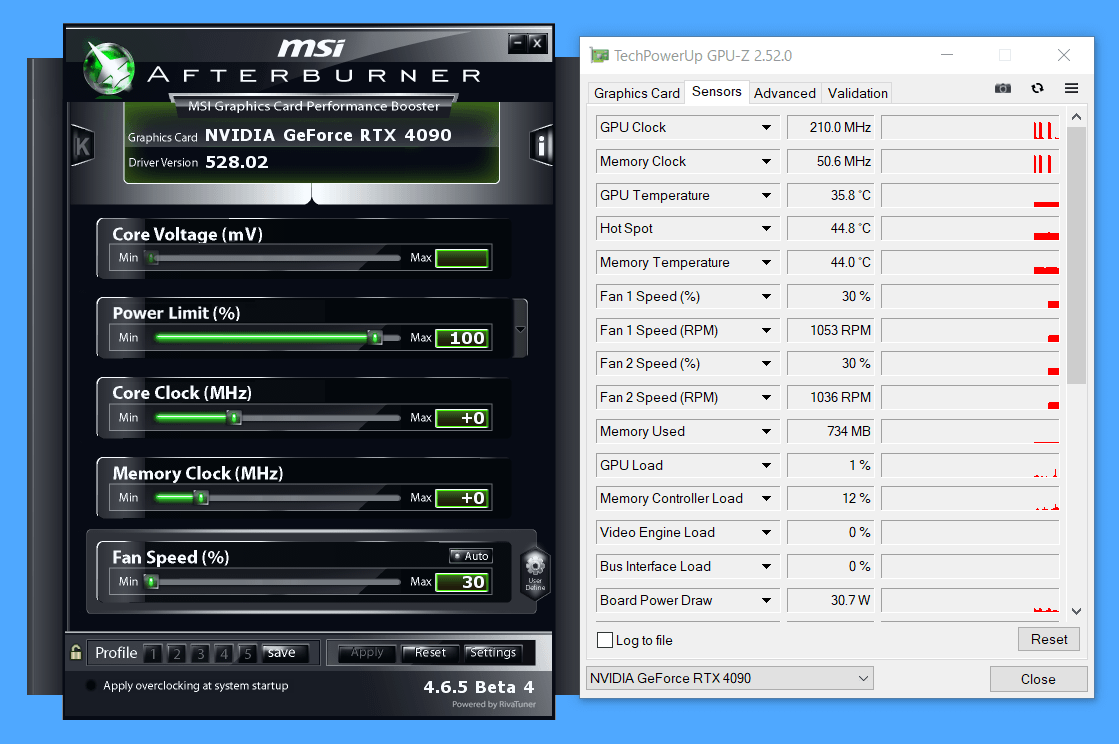Click the GPU-Z scrollbar up arrow
This screenshot has height=744, width=1119.
(x=1076, y=116)
